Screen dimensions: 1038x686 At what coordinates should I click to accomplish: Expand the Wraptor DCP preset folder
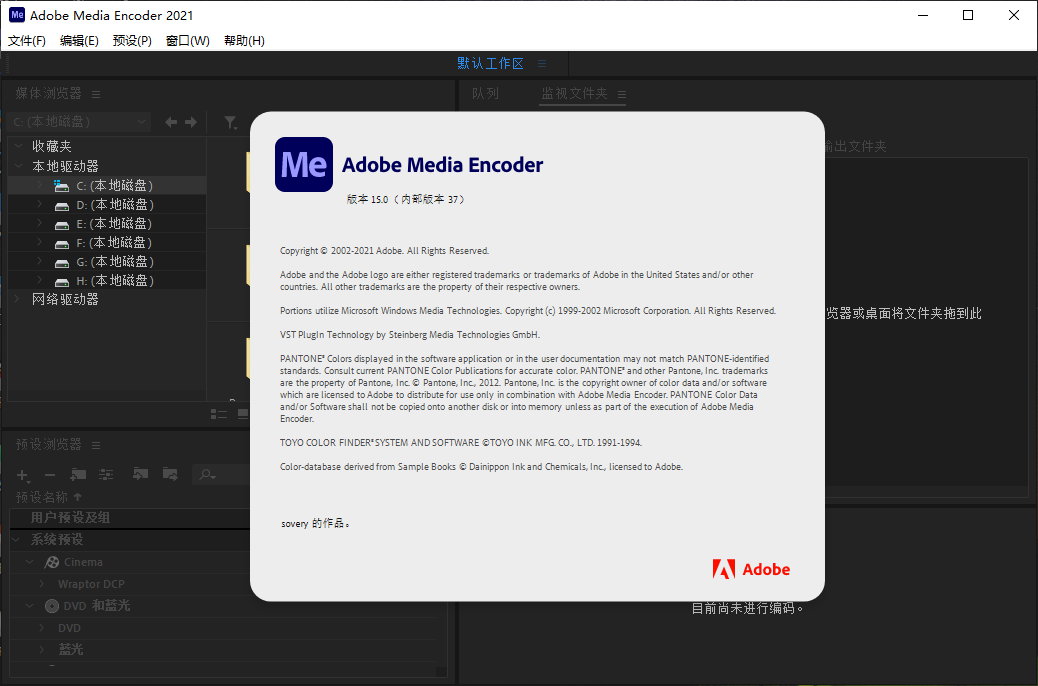pos(42,584)
